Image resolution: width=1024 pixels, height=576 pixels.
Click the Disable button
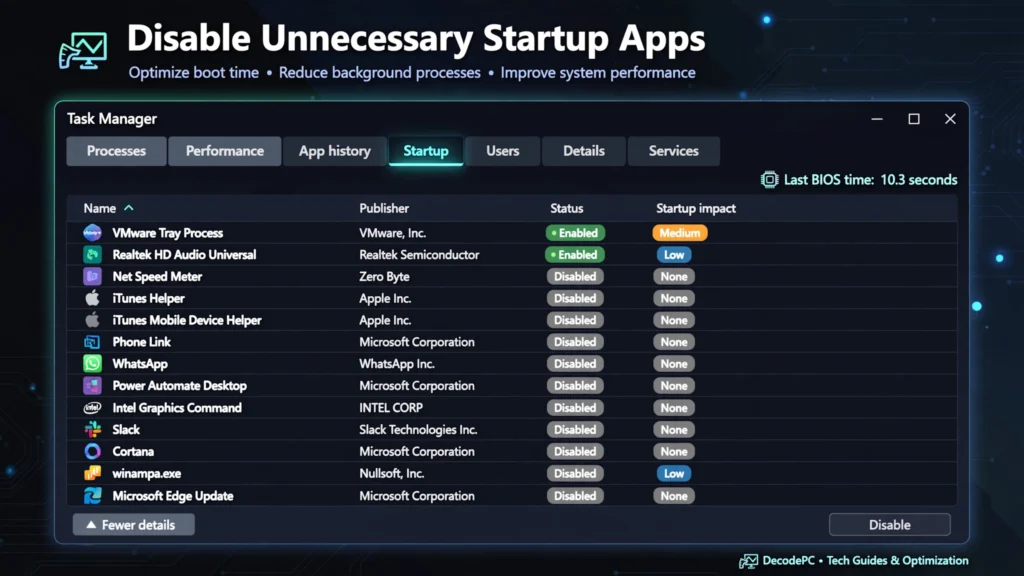pyautogui.click(x=889, y=524)
